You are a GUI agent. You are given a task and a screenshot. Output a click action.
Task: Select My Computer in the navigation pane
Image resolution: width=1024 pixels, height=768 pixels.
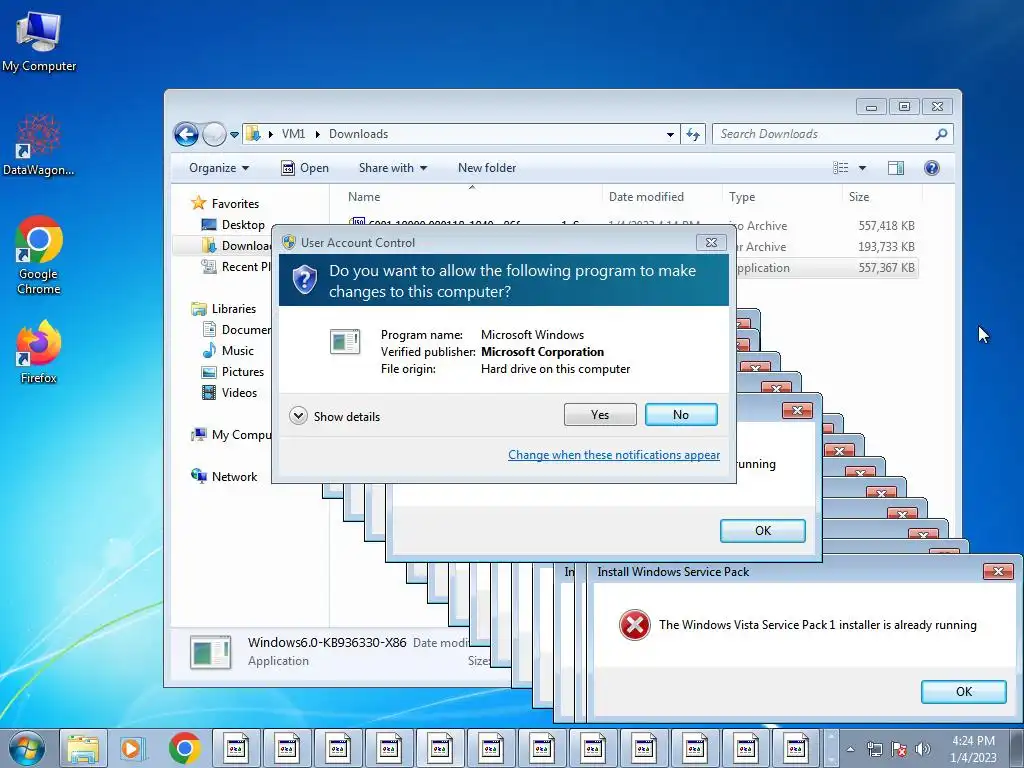(231, 434)
